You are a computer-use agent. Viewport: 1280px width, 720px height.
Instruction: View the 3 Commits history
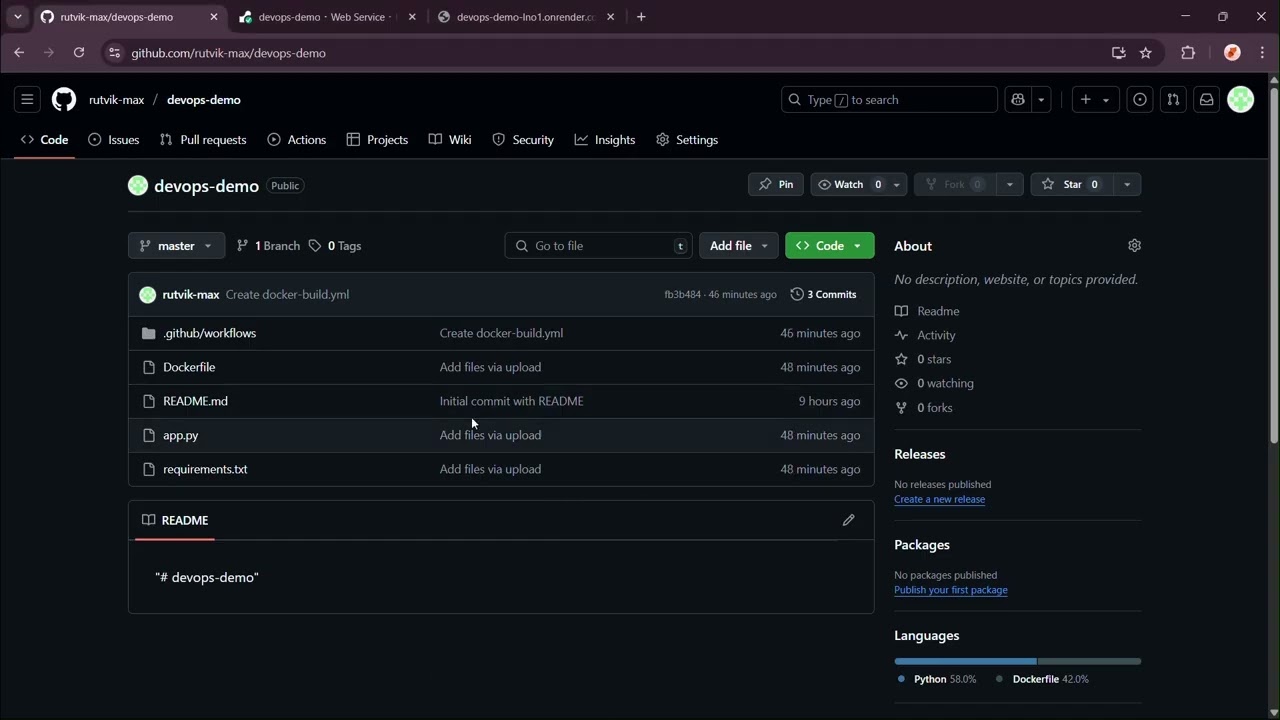(824, 295)
